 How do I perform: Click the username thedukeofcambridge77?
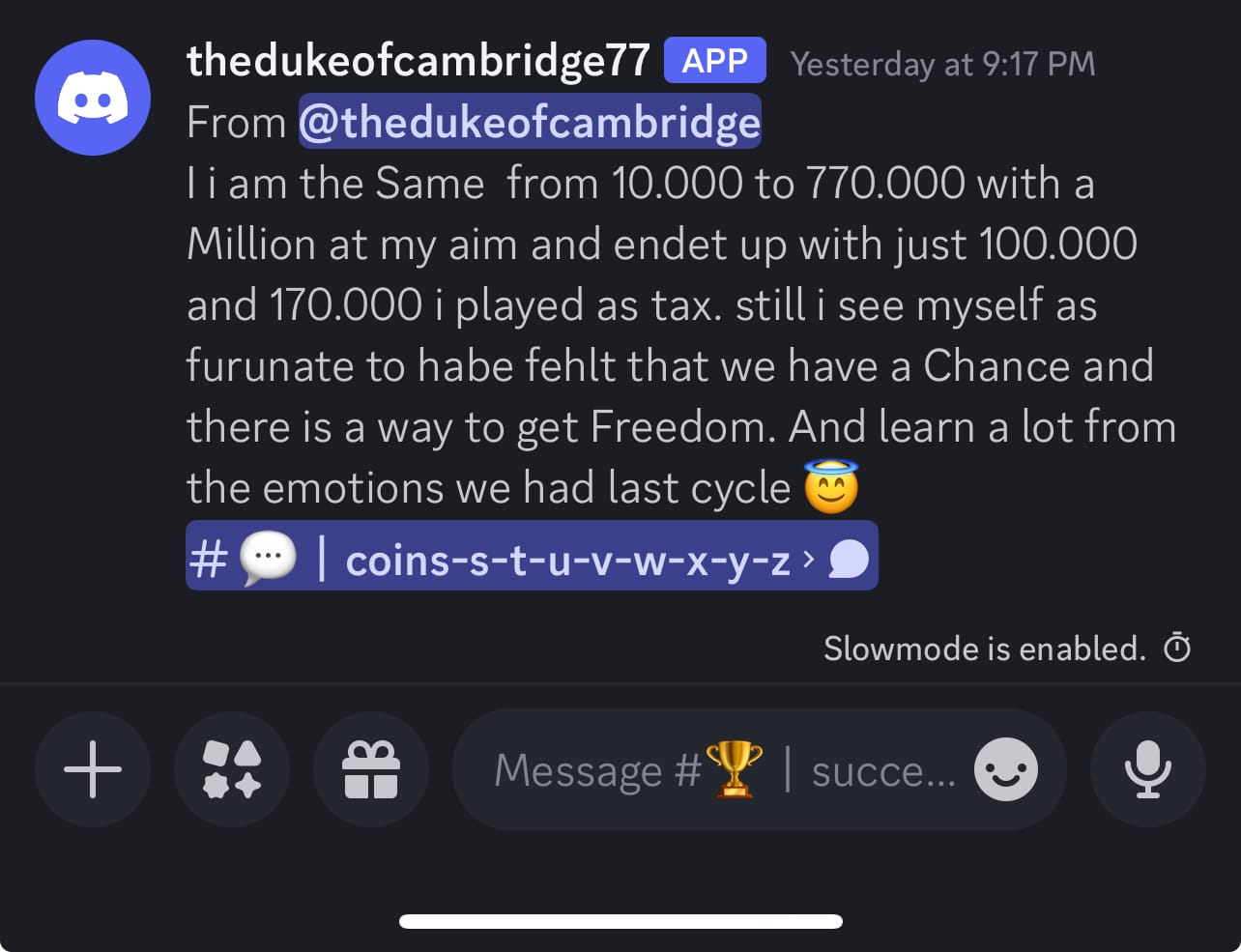(x=418, y=60)
